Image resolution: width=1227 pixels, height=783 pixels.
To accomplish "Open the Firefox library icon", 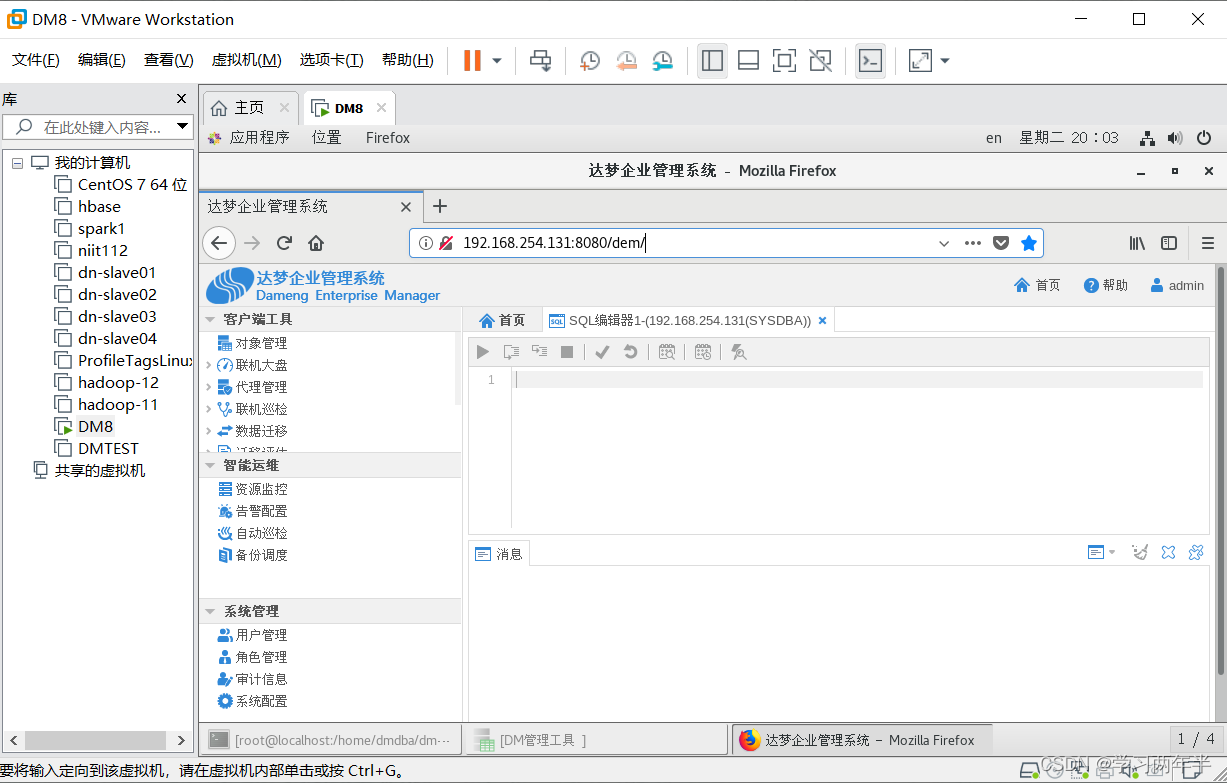I will tap(1137, 243).
